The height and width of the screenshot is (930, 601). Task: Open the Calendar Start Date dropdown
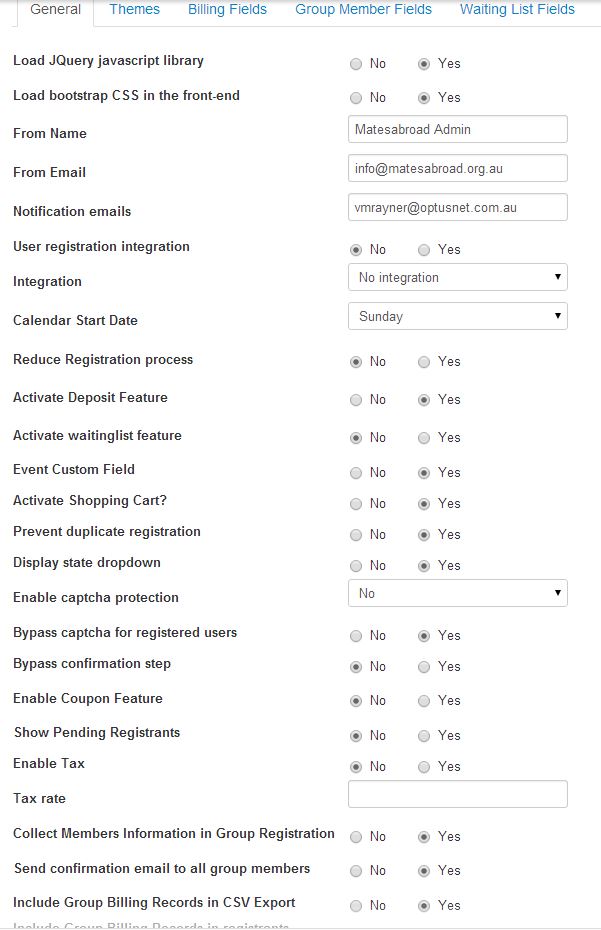coord(457,316)
